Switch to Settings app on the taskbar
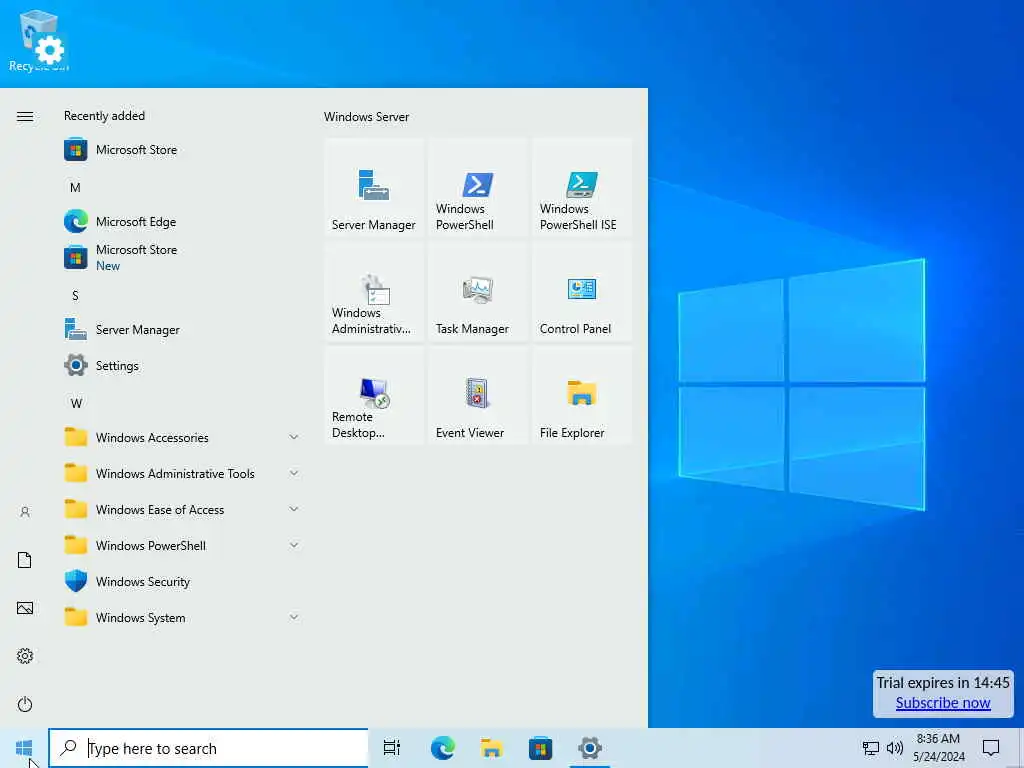The image size is (1024, 768). tap(589, 748)
